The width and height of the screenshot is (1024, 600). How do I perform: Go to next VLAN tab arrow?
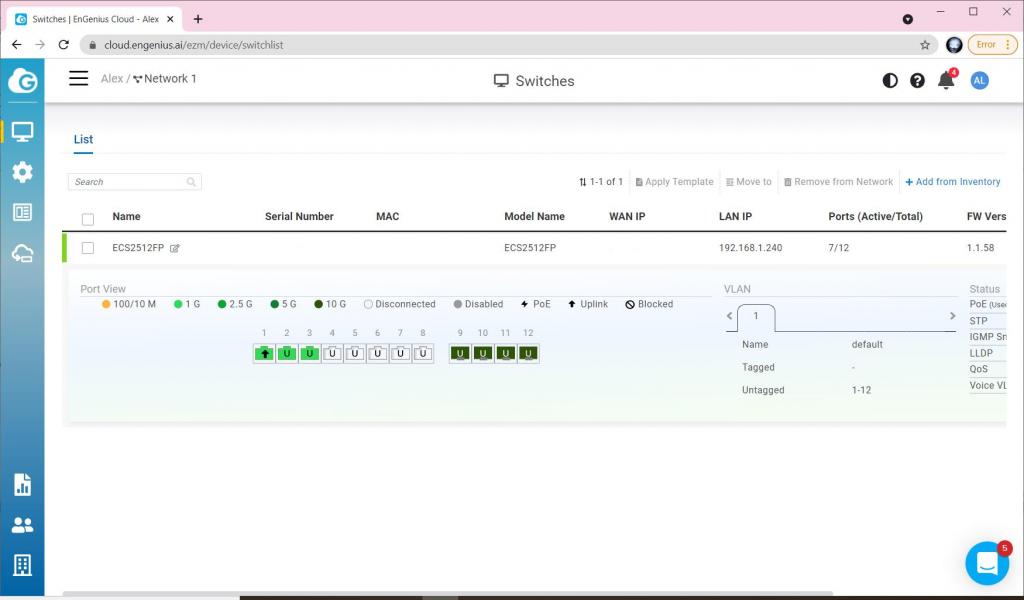[x=952, y=316]
